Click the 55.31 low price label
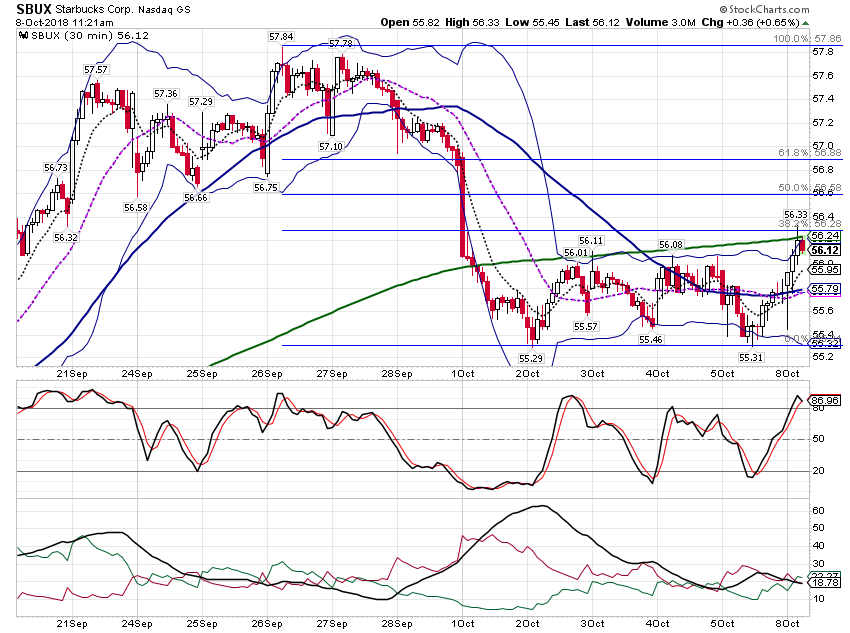850x633 pixels. pyautogui.click(x=751, y=357)
